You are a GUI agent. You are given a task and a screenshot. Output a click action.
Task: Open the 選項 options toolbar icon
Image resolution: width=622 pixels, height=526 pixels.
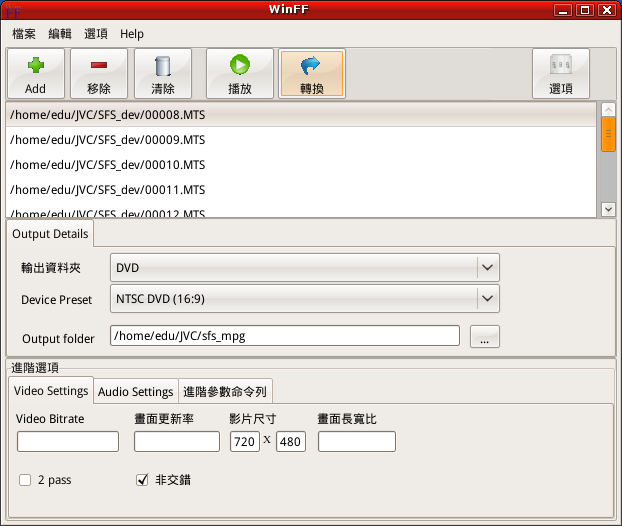[x=561, y=66]
